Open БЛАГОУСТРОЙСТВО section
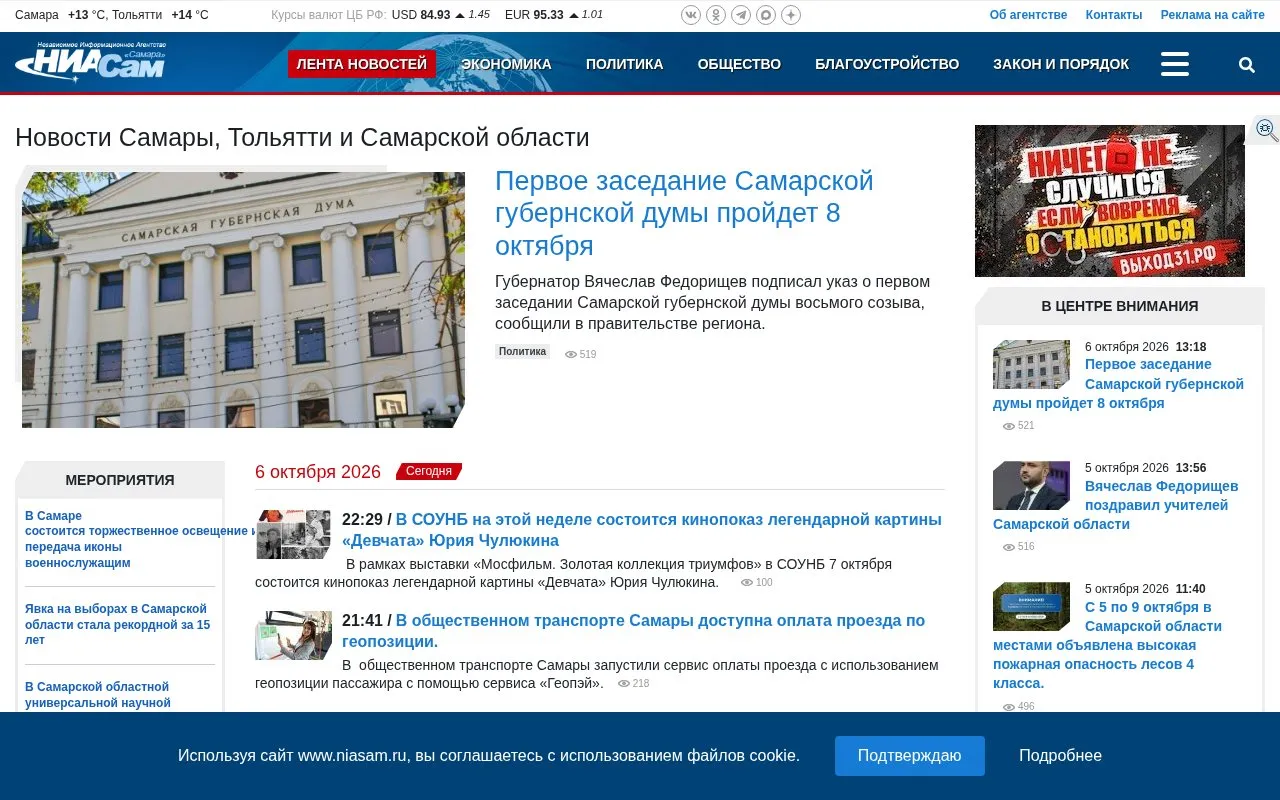 (x=887, y=64)
